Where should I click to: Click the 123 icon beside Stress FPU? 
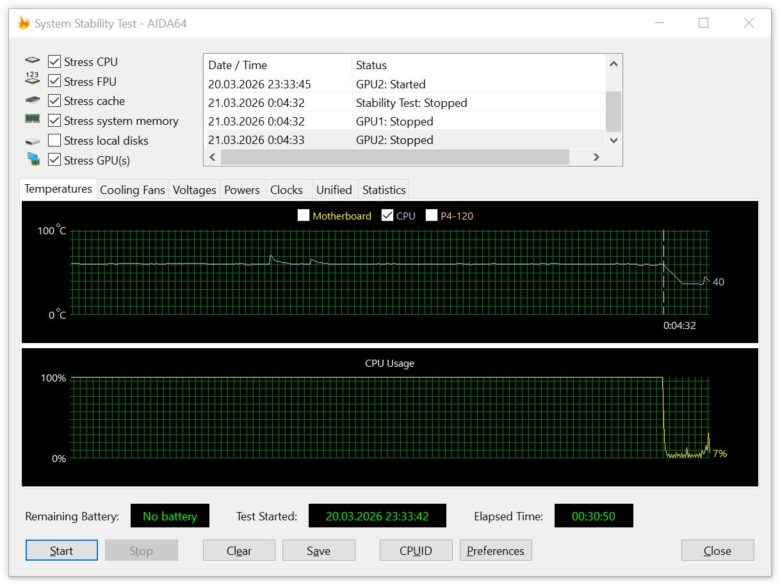click(x=32, y=78)
